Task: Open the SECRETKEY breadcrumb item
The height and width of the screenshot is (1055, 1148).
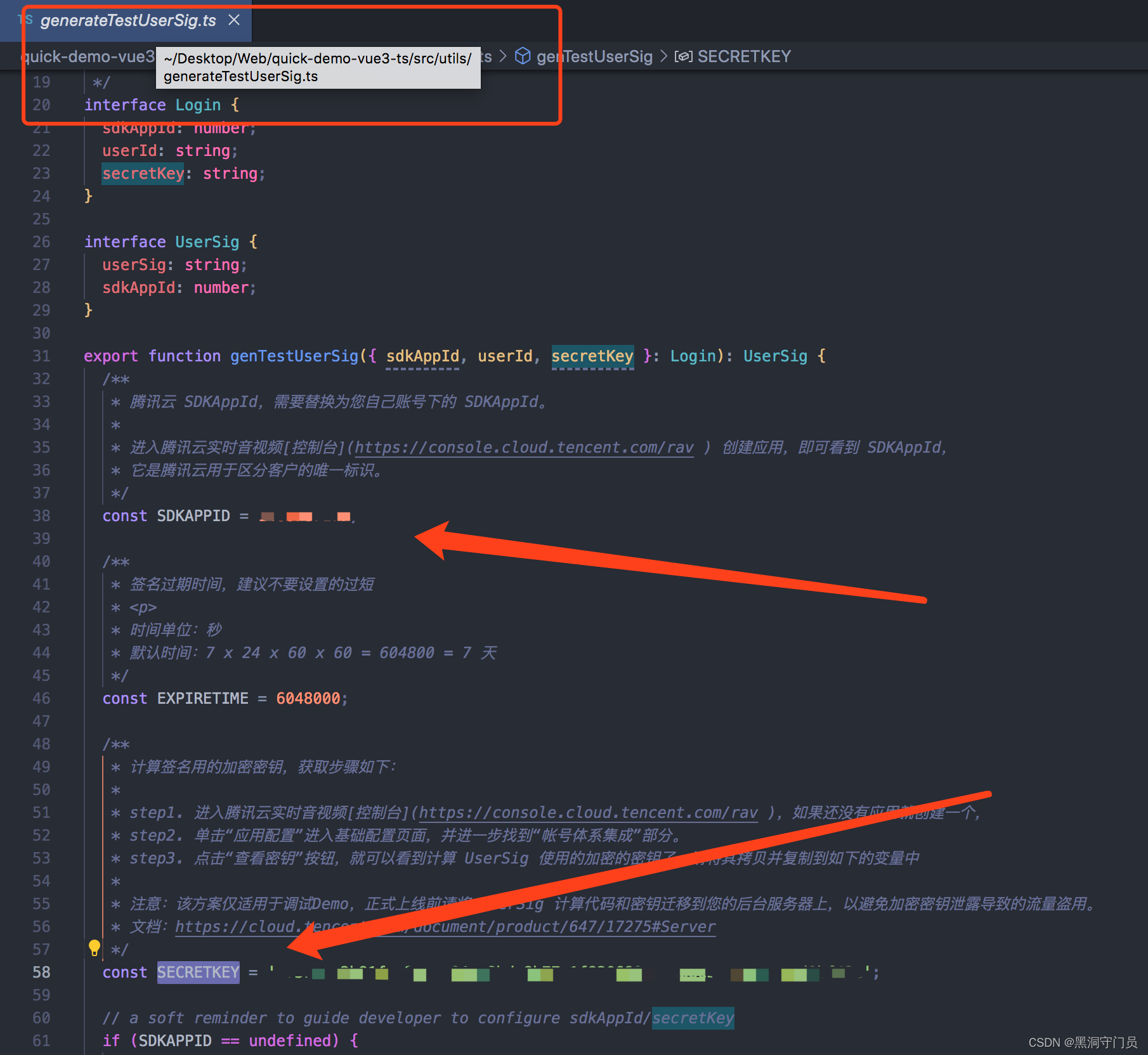Action: point(744,57)
